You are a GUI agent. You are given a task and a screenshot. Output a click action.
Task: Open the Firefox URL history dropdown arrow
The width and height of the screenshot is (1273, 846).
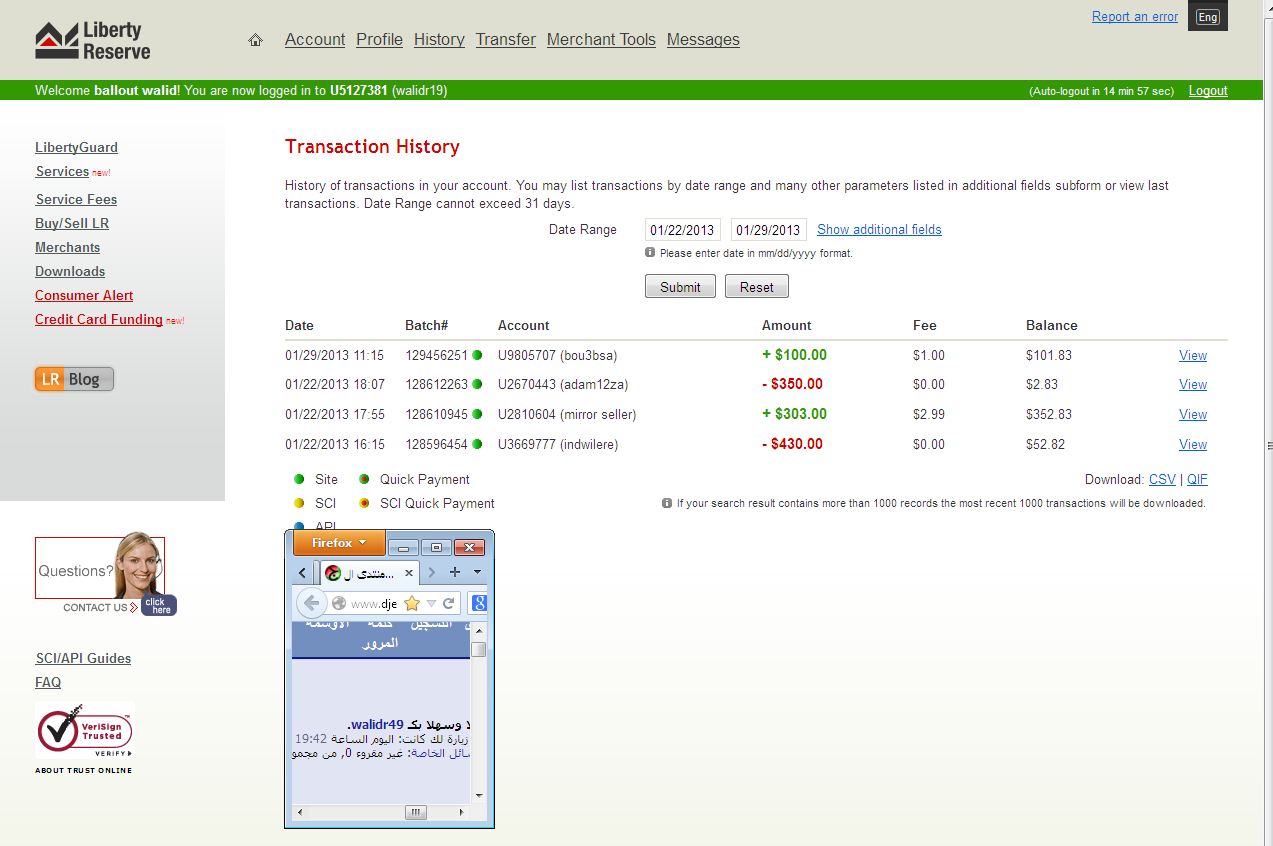coord(431,603)
